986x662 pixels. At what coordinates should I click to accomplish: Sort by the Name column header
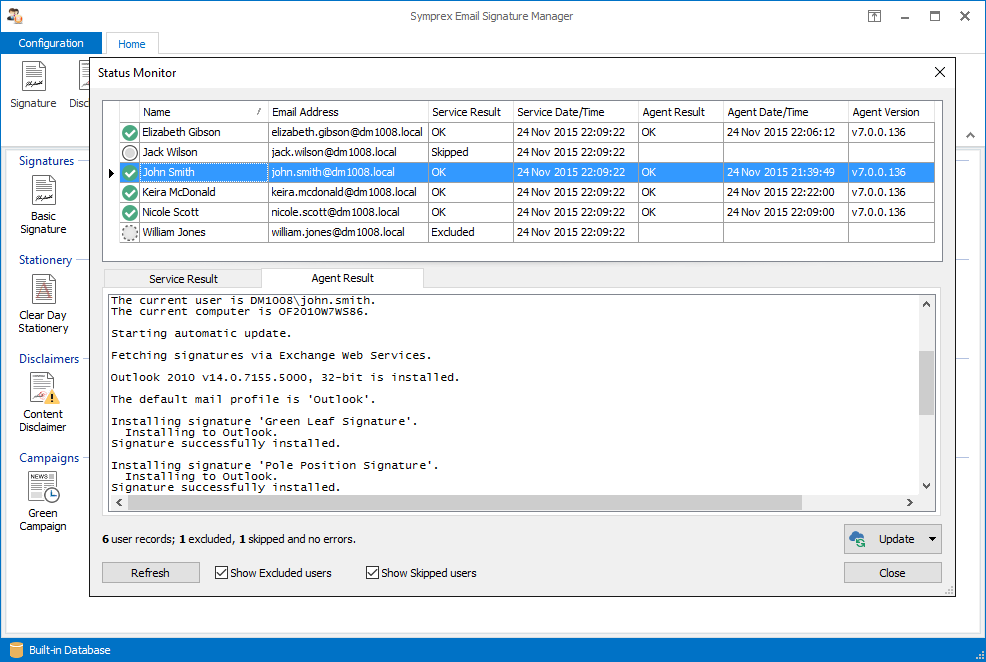coord(203,112)
